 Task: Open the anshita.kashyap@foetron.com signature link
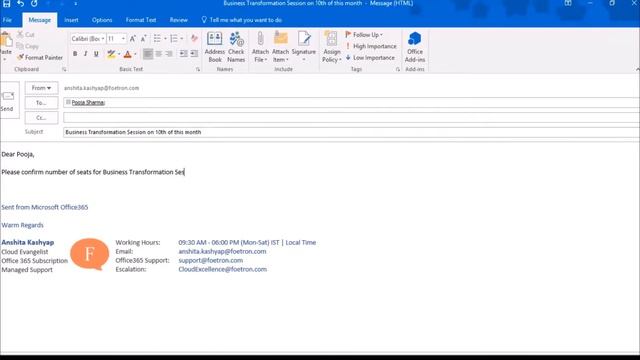click(222, 251)
